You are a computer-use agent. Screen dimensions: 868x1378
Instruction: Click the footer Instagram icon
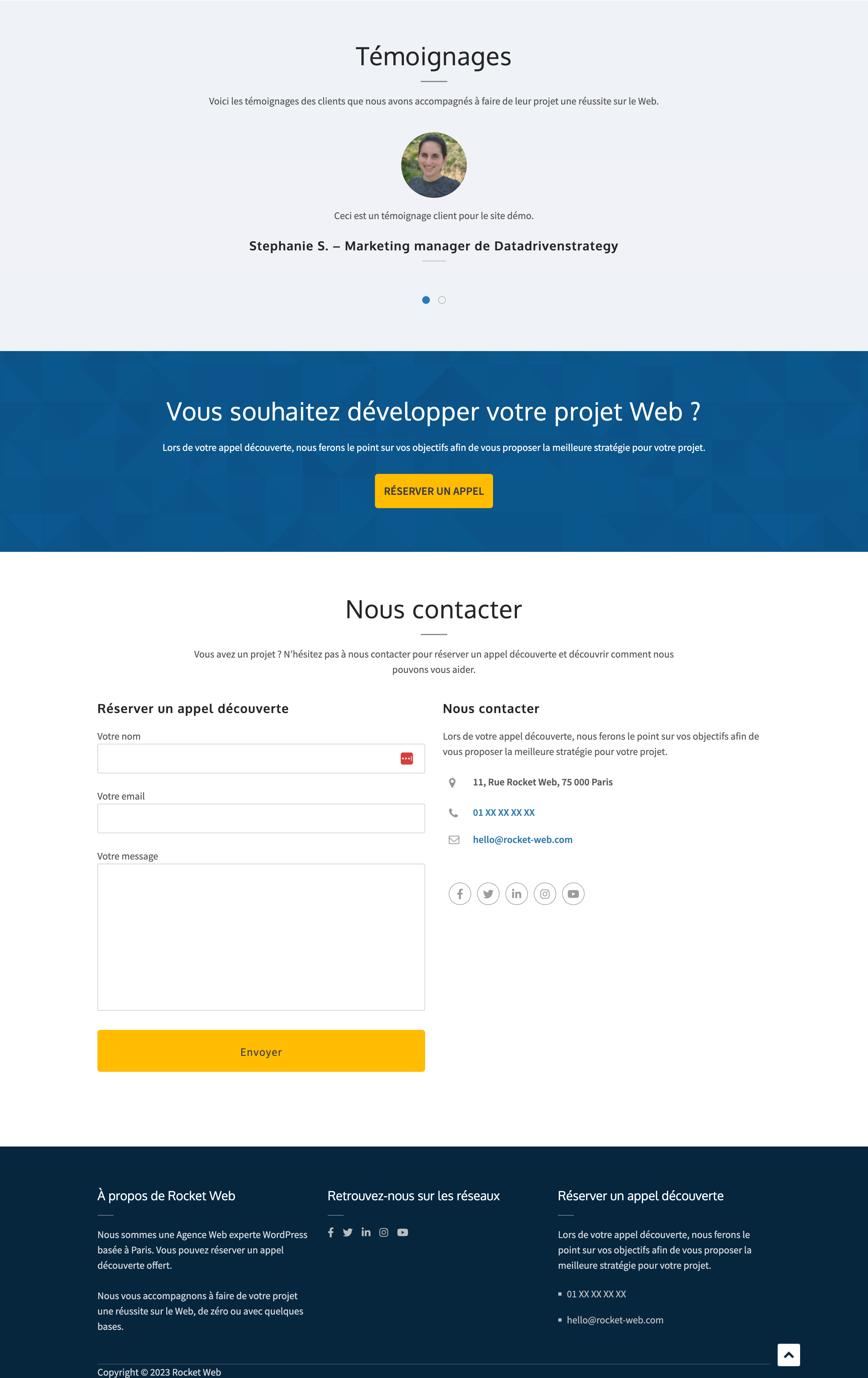(x=384, y=1232)
